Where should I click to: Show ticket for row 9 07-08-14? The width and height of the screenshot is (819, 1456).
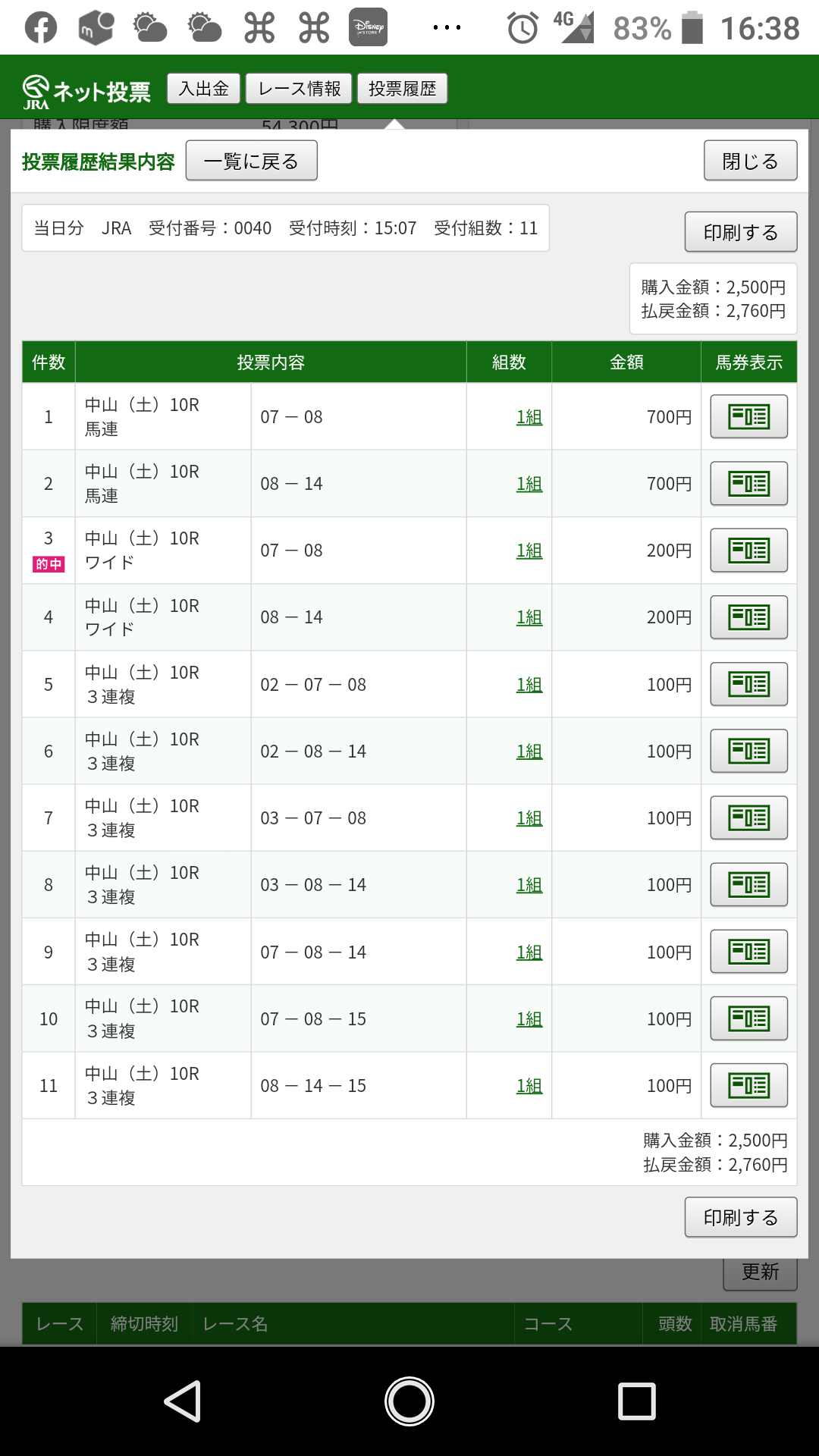[748, 952]
